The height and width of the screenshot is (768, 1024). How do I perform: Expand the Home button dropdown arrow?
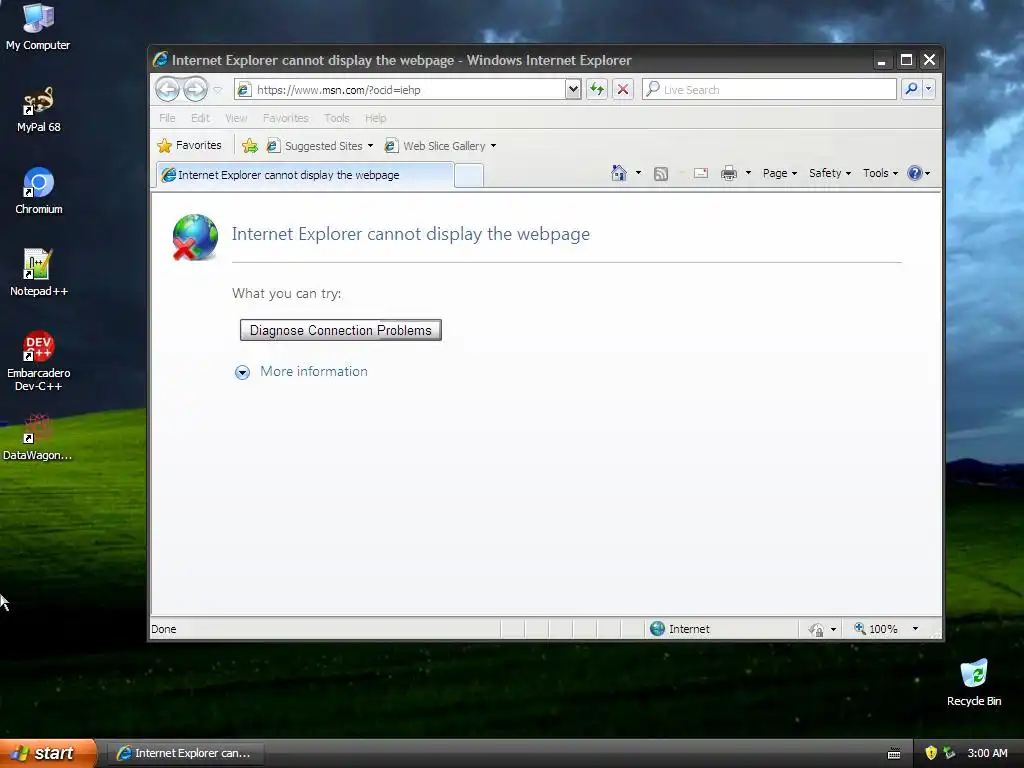coord(638,173)
